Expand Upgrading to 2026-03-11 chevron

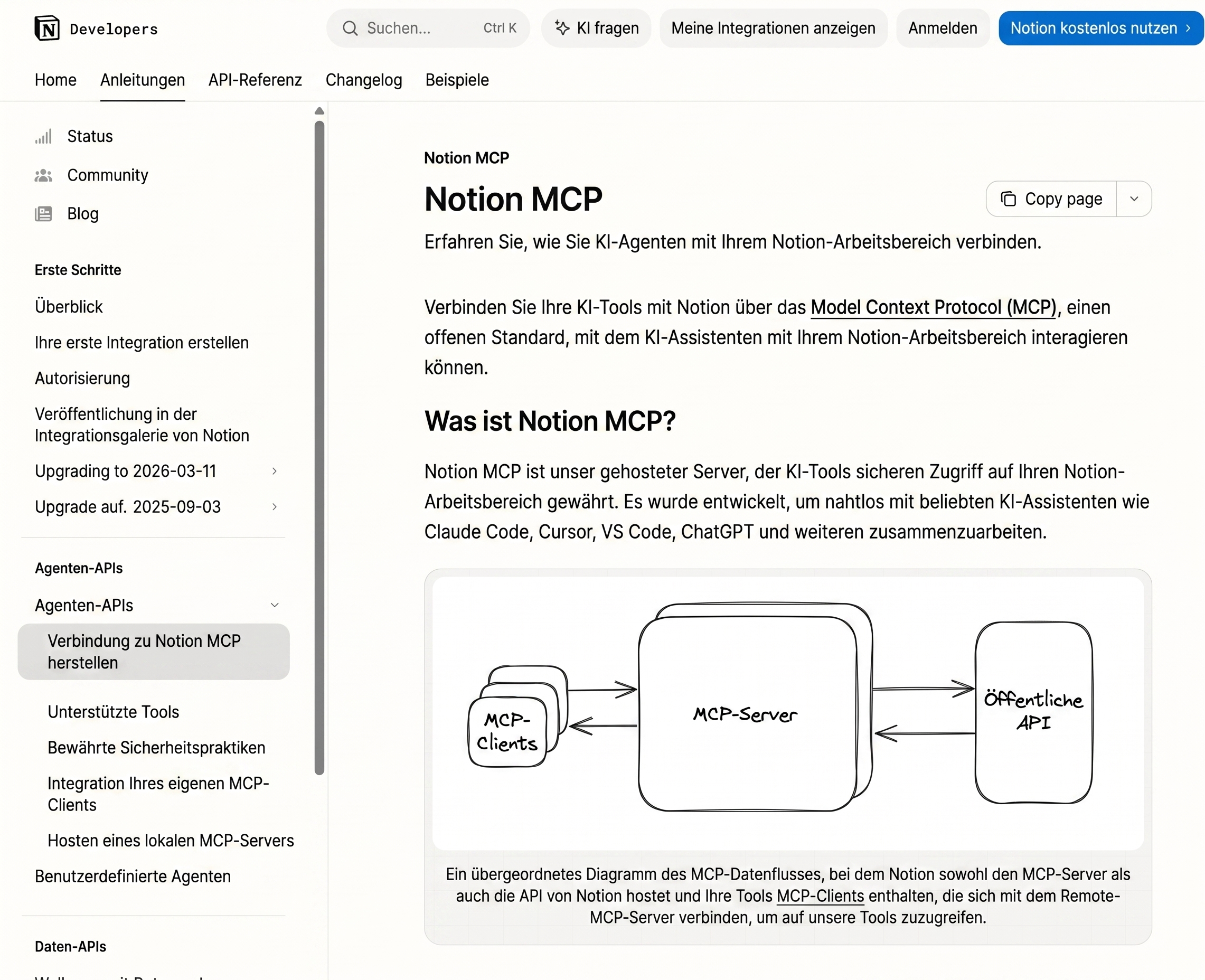(274, 471)
